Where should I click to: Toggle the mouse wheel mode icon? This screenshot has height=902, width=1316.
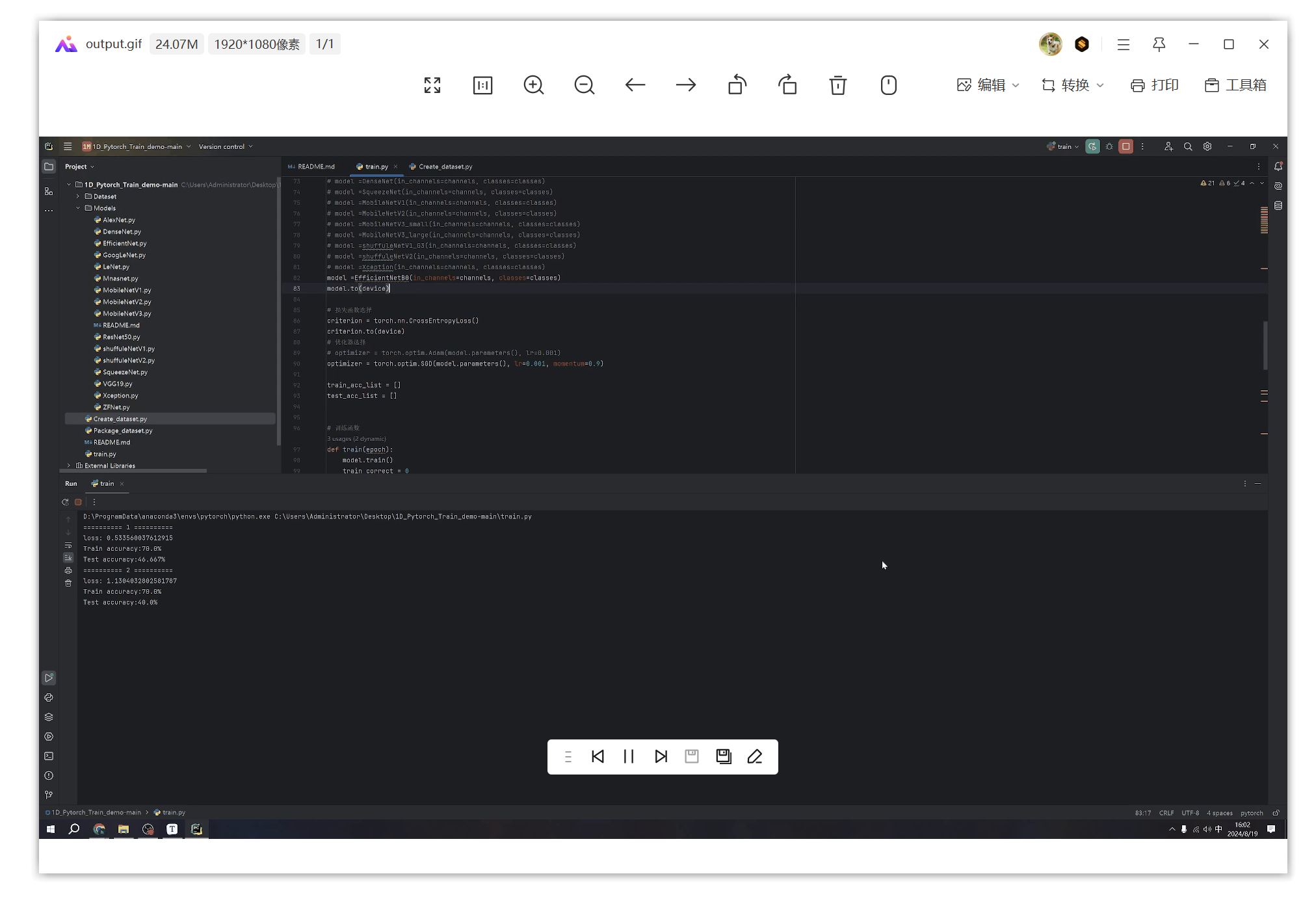[889, 85]
